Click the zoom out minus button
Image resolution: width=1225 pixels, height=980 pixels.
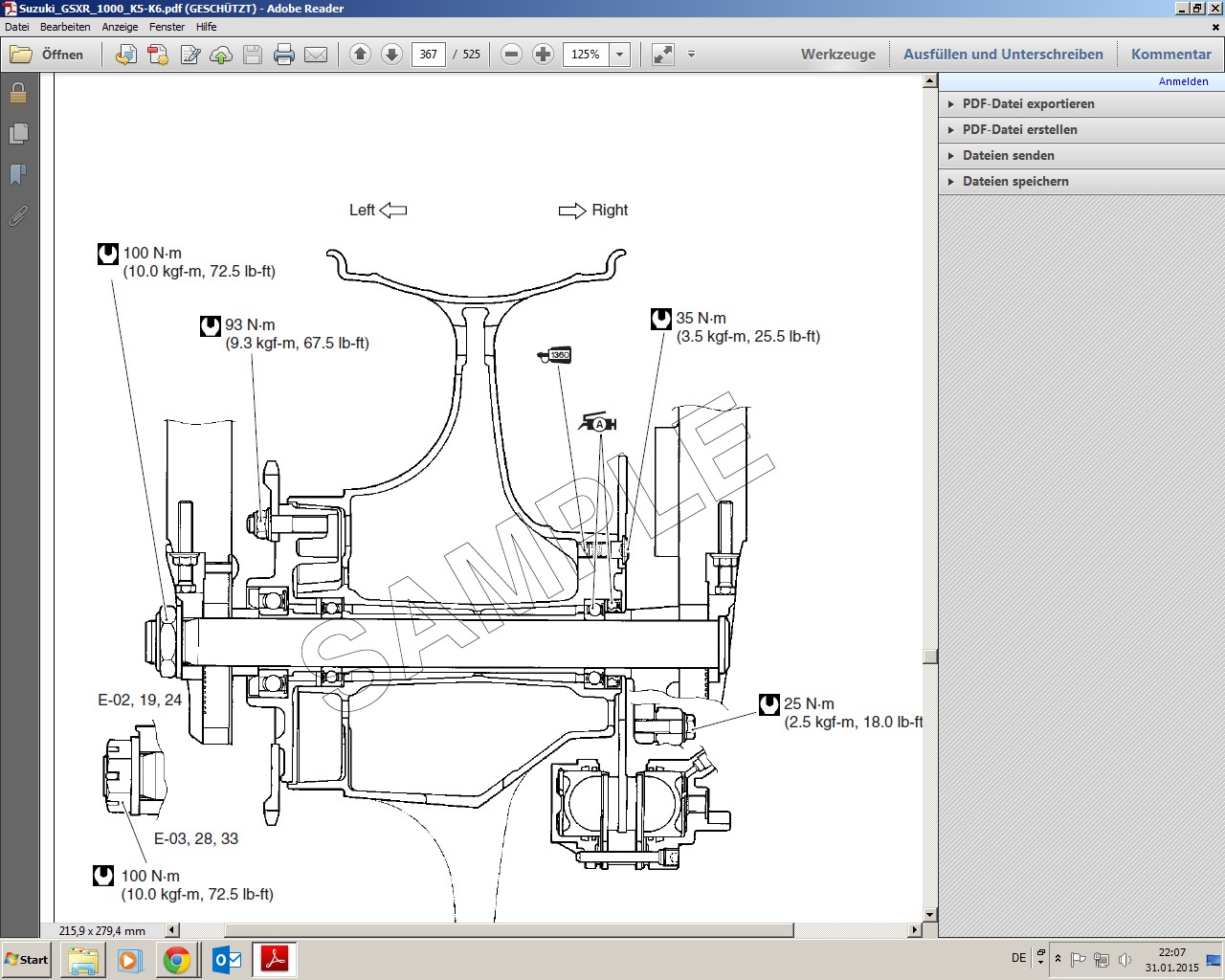point(511,55)
